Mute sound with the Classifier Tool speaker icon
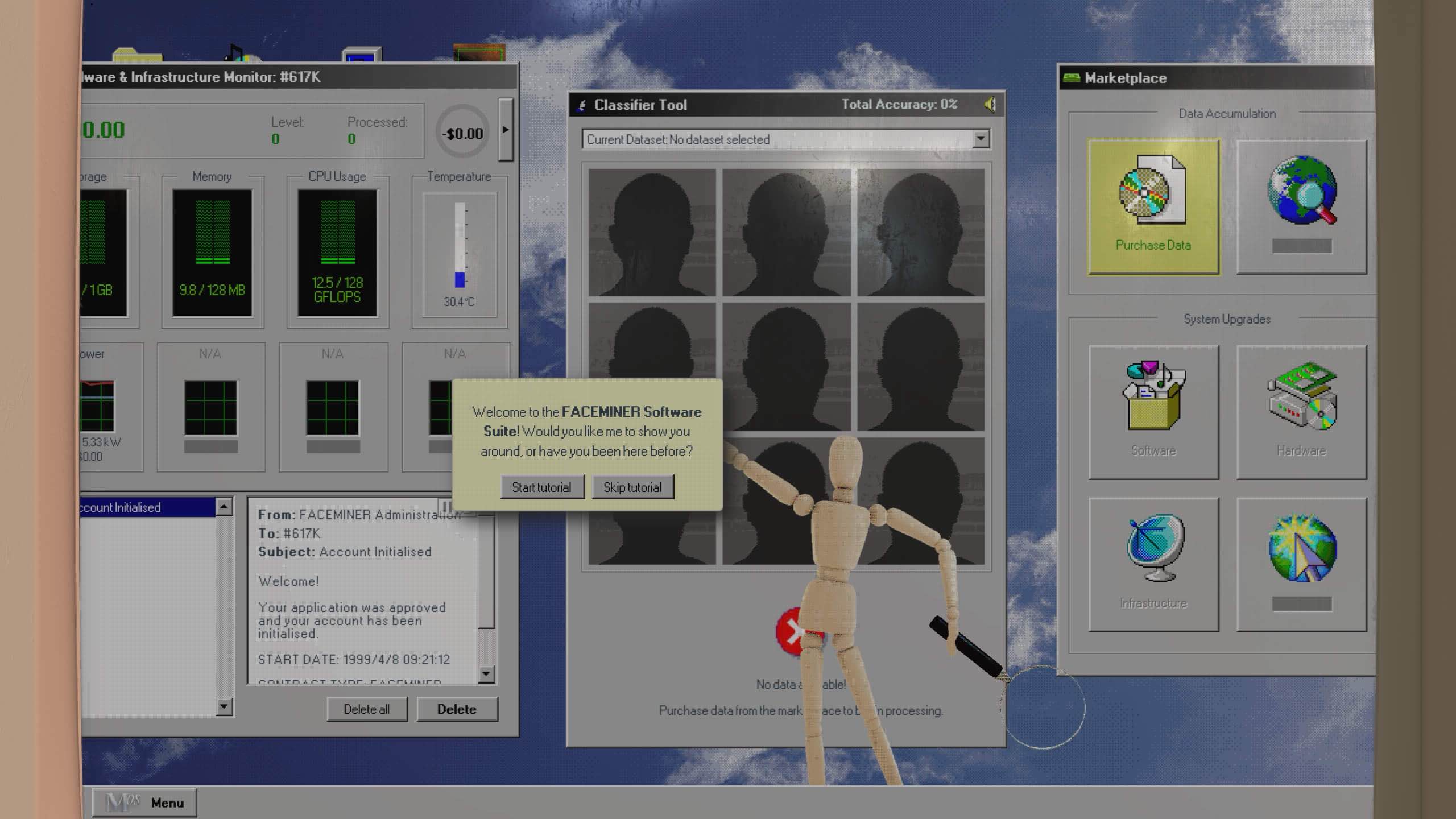This screenshot has width=1456, height=819. [x=990, y=105]
